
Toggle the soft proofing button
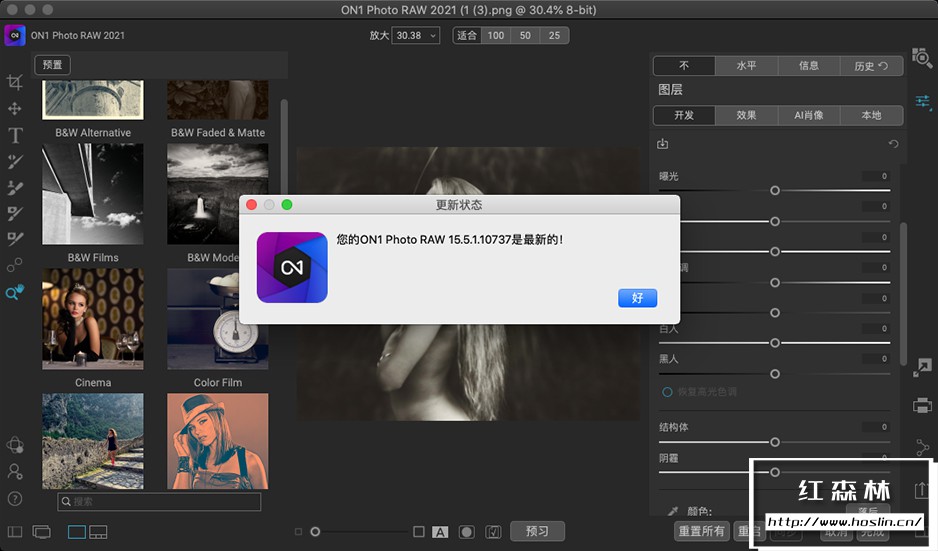coord(494,532)
